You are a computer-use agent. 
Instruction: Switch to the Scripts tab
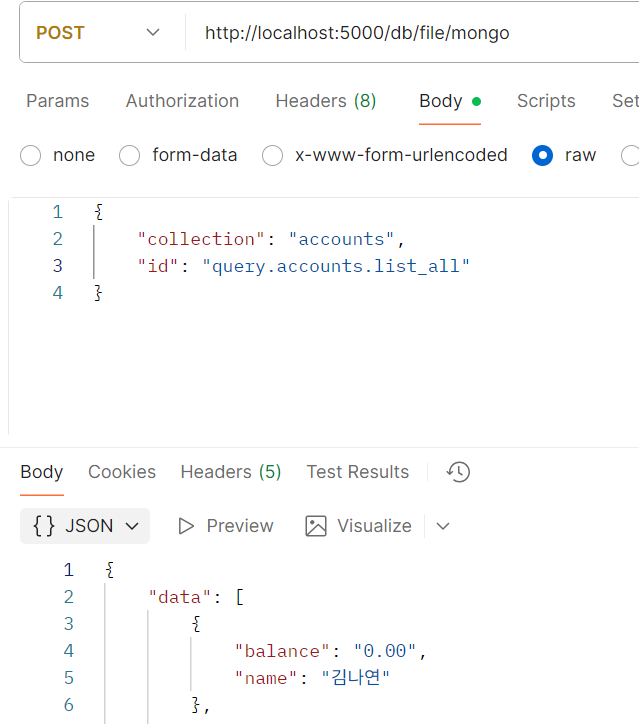pos(546,101)
